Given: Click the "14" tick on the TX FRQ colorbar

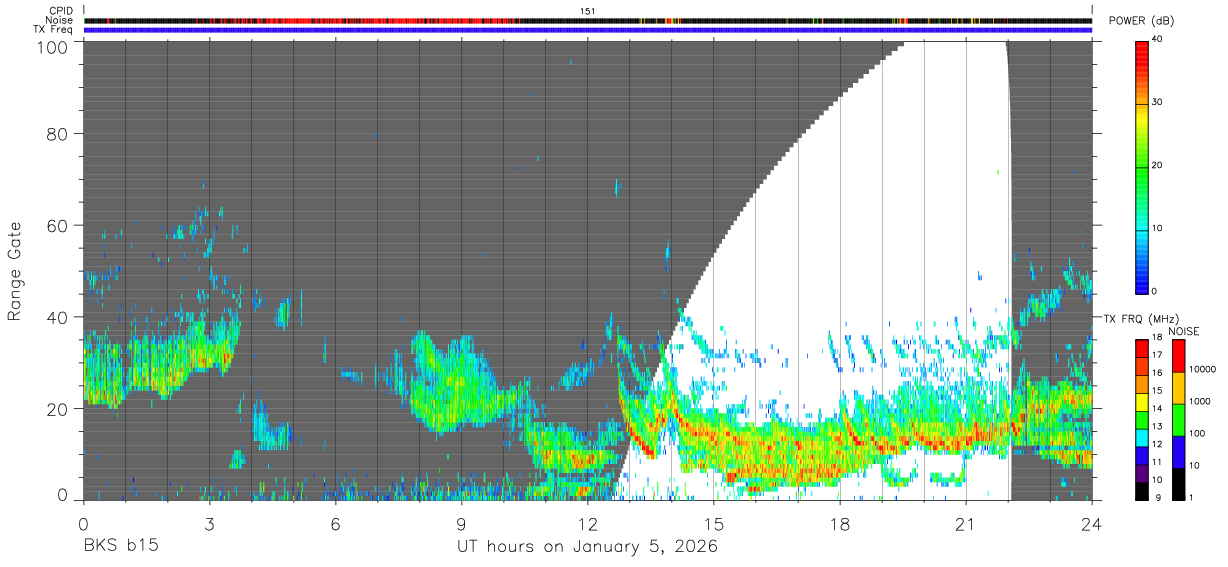Looking at the screenshot, I should click(x=1157, y=409).
